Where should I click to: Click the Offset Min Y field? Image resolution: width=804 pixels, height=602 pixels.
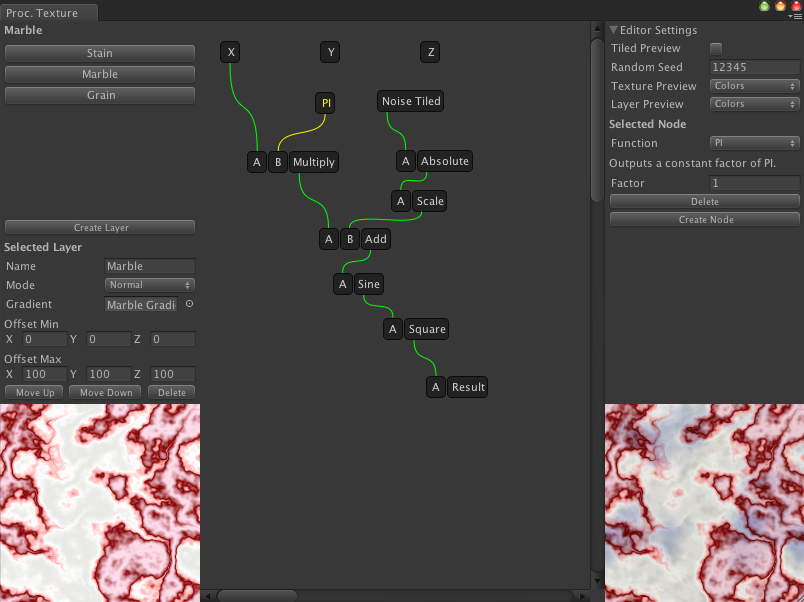tap(108, 339)
